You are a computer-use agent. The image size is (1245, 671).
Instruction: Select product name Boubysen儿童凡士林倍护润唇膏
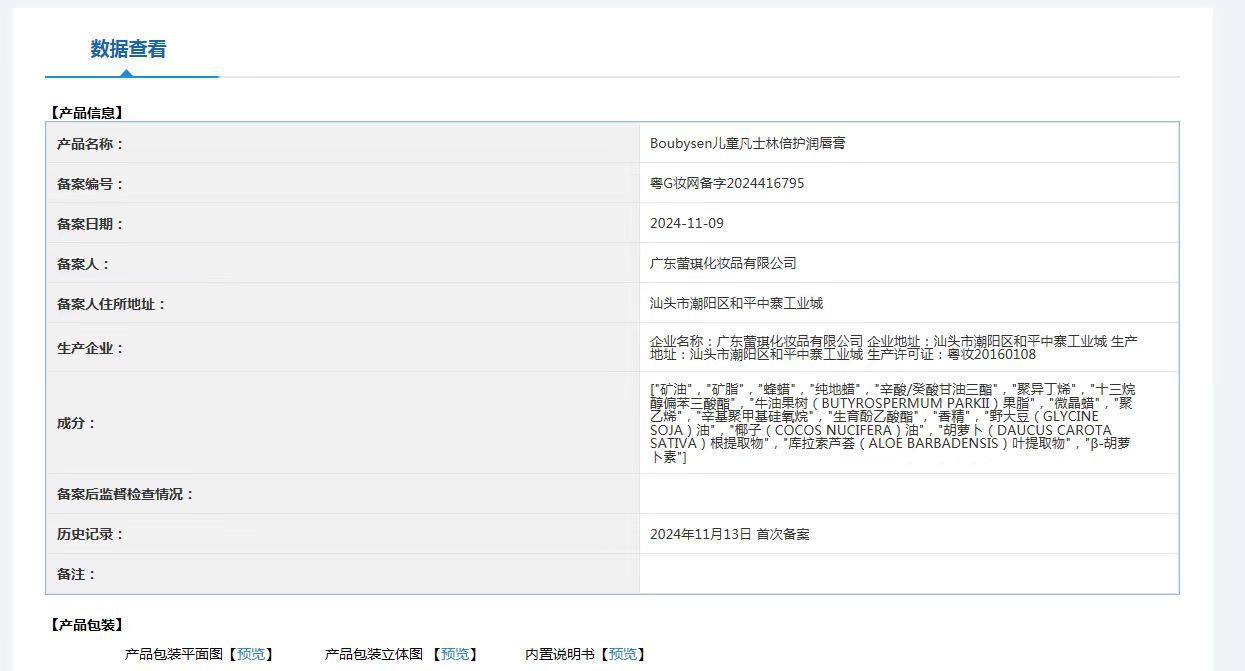click(748, 144)
